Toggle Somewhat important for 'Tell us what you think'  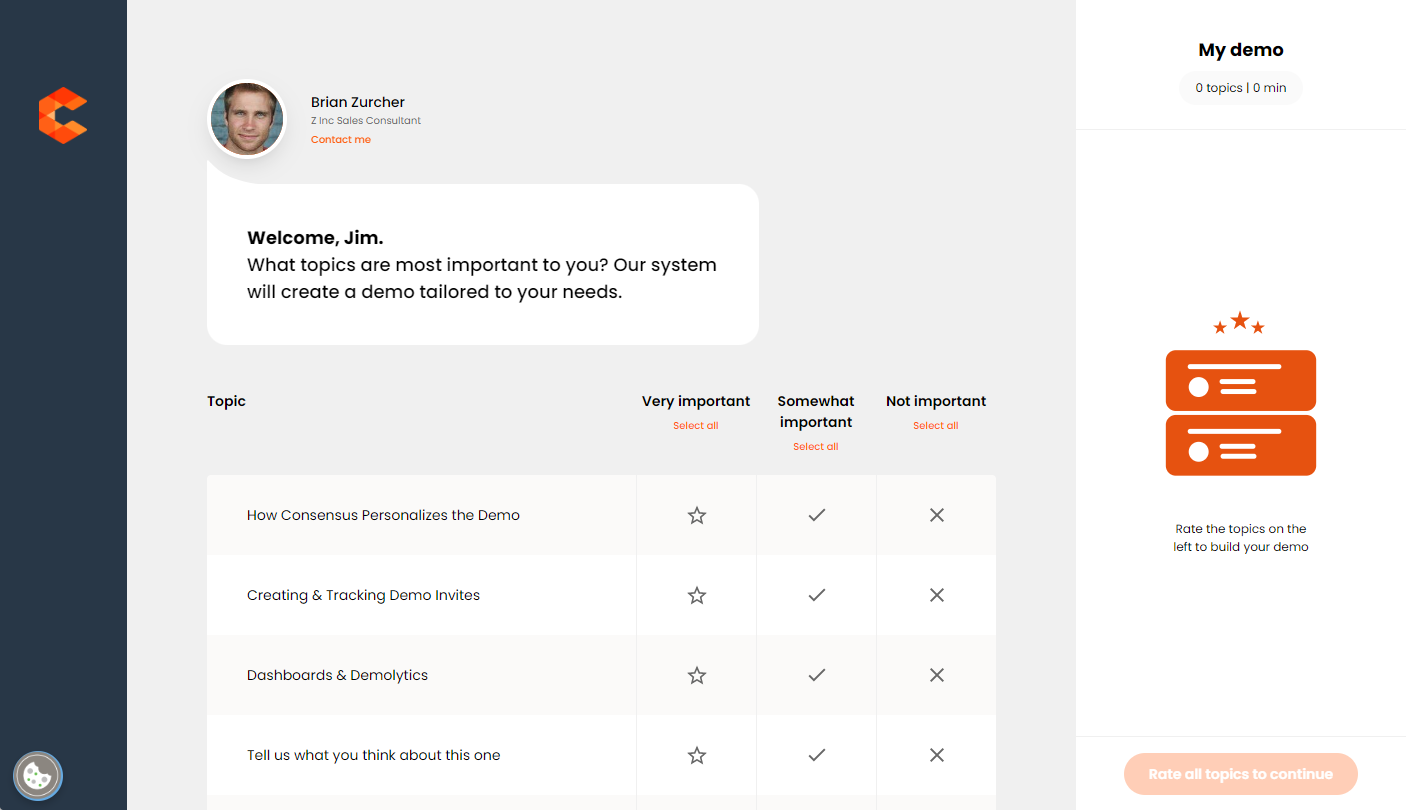point(816,754)
